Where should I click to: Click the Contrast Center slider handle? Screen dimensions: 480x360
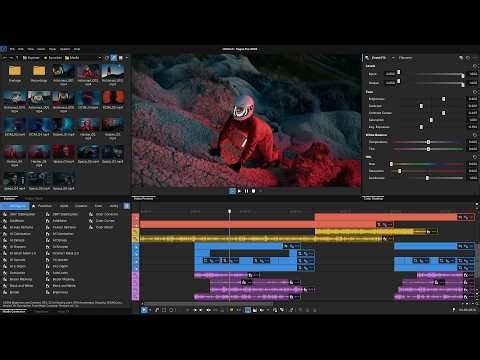(443, 113)
